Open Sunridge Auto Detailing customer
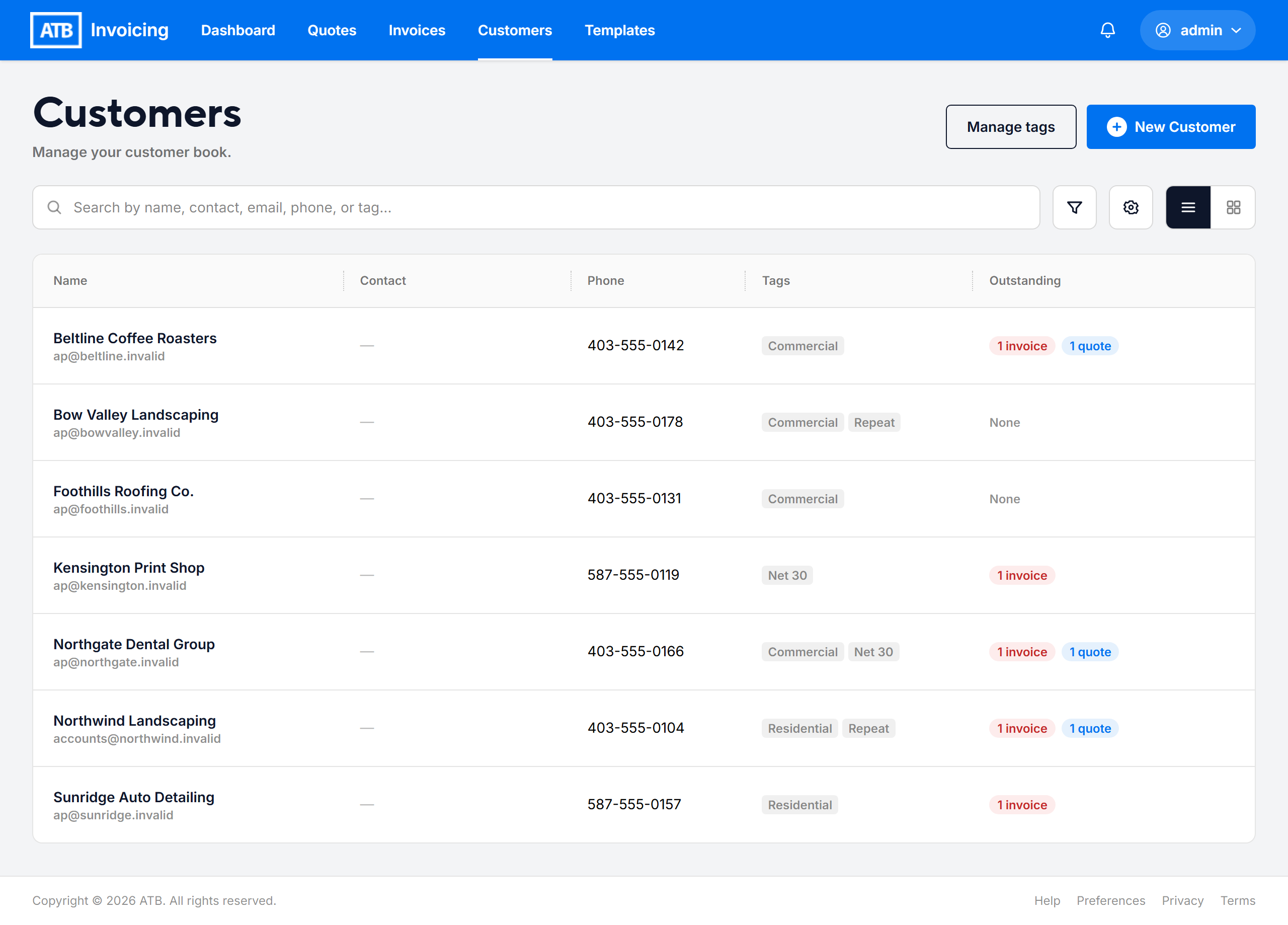This screenshot has height=925, width=1288. pos(134,797)
